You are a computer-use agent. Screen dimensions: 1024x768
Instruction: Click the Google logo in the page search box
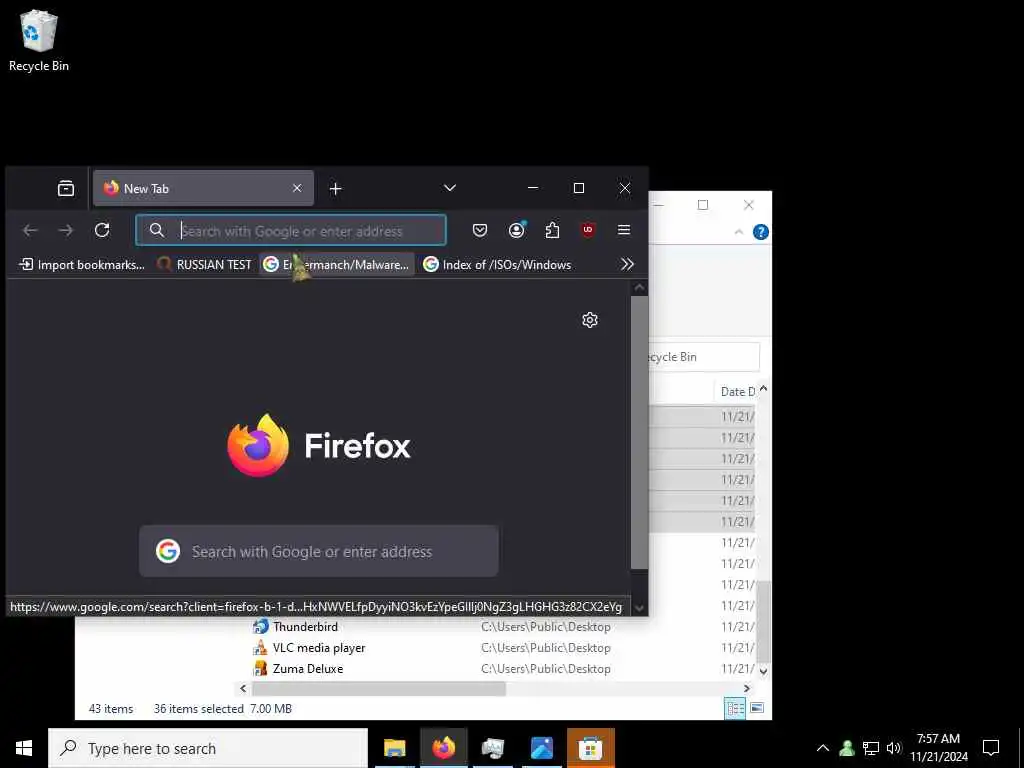click(168, 551)
